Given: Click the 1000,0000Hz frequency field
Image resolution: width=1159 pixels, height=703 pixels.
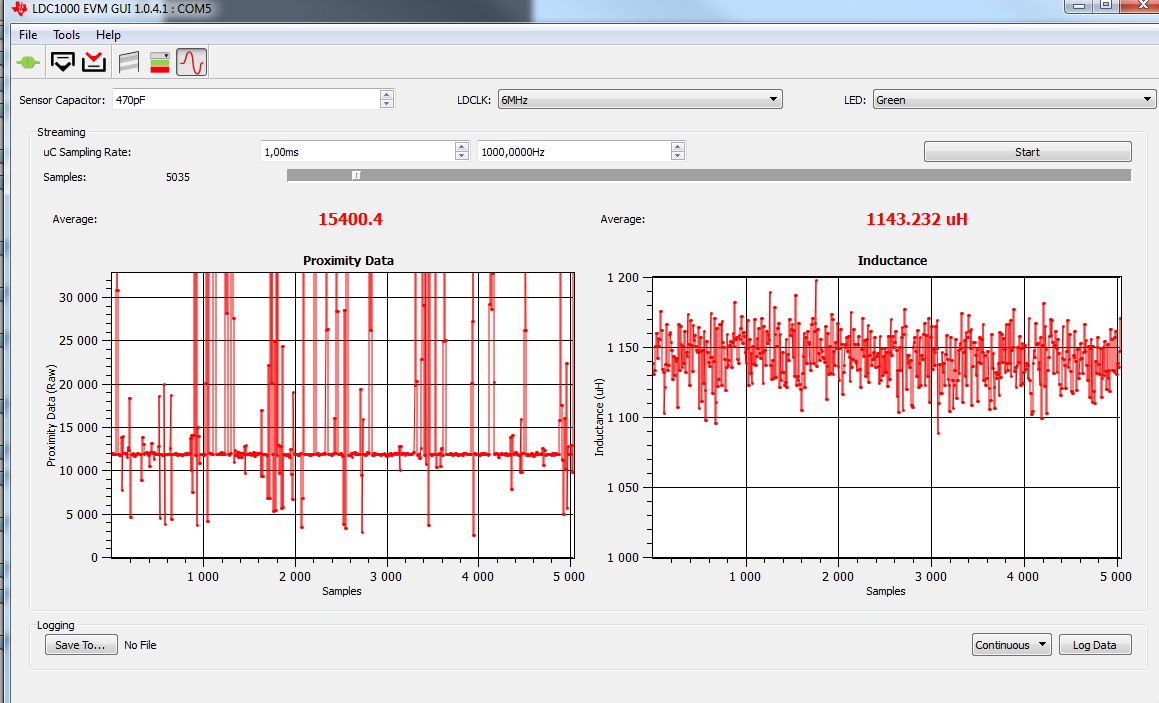Looking at the screenshot, I should tap(574, 152).
